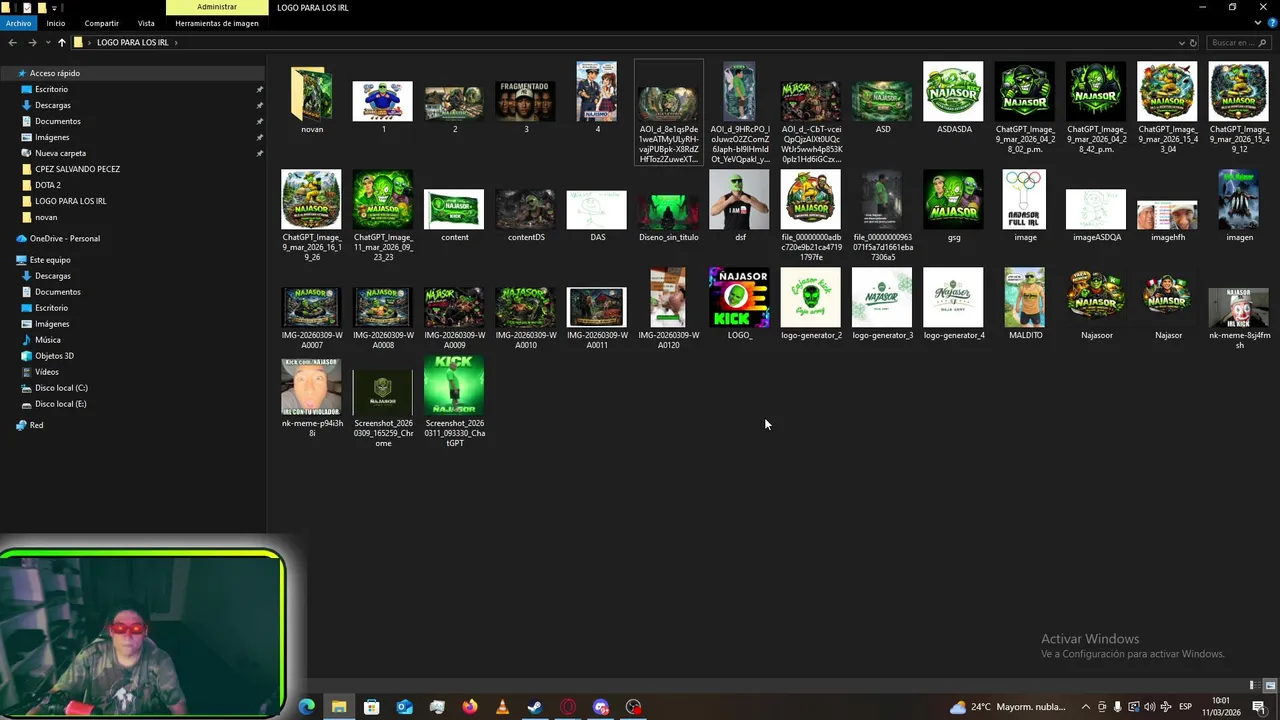Show hidden system tray icons

coord(1086,707)
